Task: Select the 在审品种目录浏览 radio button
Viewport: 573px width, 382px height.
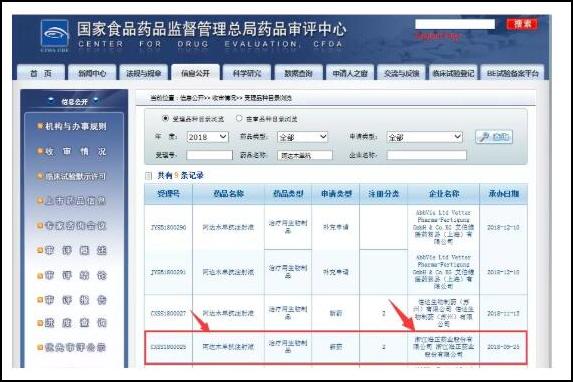Action: (x=239, y=118)
